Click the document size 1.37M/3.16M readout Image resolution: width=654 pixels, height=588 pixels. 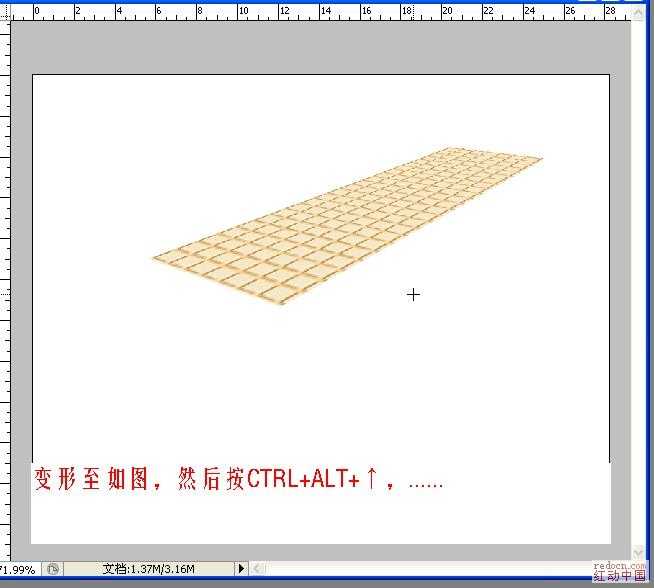click(x=148, y=569)
